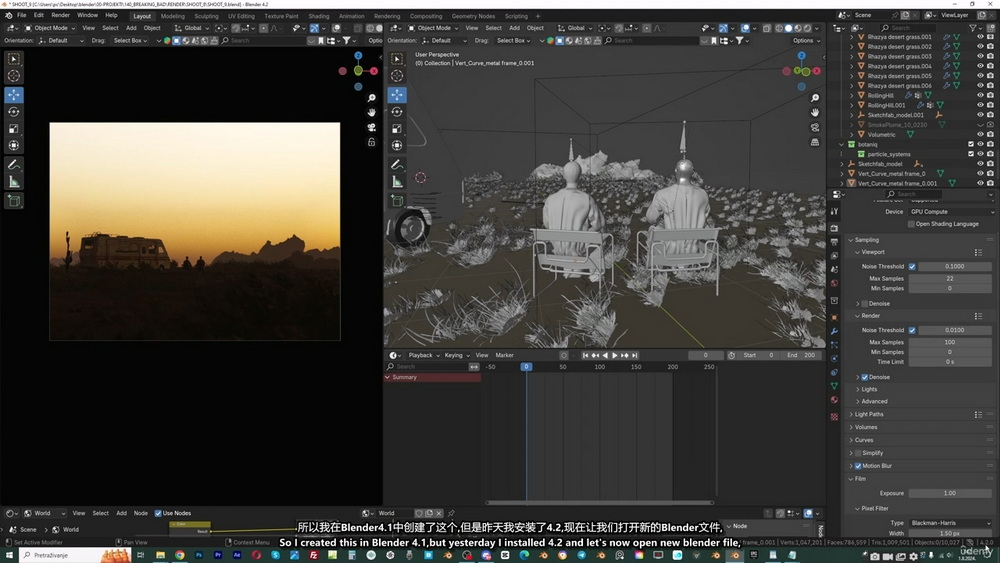Open the Playback dropdown in the timeline
Image resolution: width=1000 pixels, height=563 pixels.
[423, 355]
